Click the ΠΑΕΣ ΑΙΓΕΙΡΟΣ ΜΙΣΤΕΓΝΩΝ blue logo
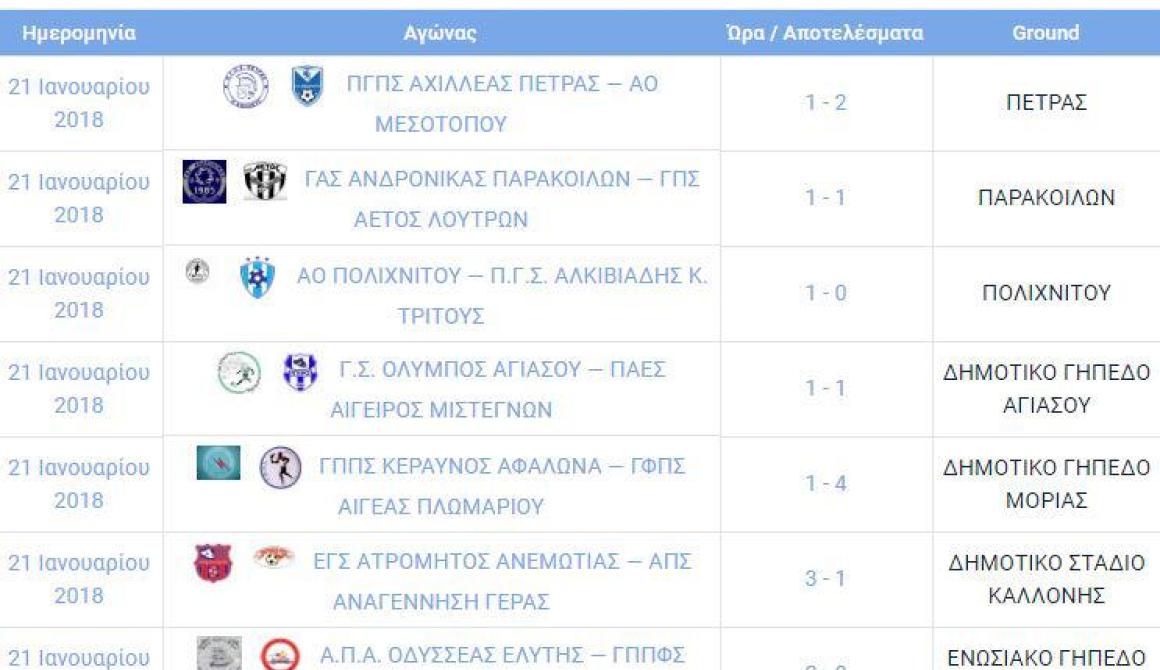1160x670 pixels. tap(300, 372)
